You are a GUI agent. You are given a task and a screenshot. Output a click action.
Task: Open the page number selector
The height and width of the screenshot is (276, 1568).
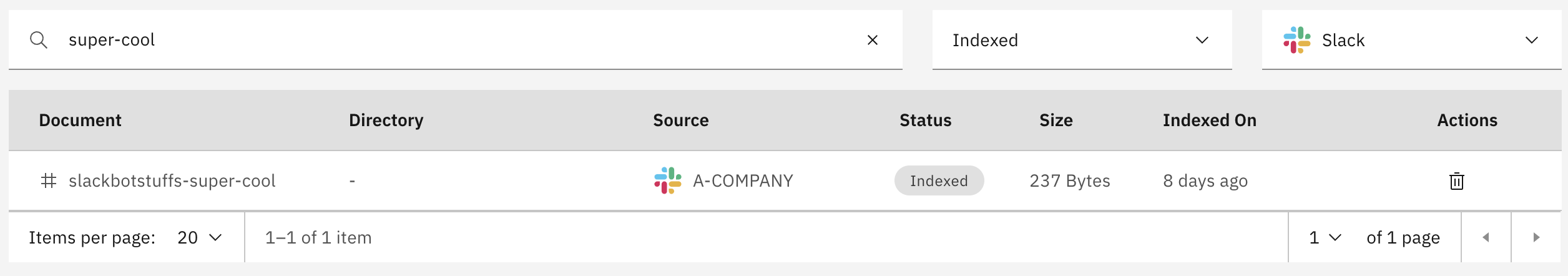tap(1325, 238)
